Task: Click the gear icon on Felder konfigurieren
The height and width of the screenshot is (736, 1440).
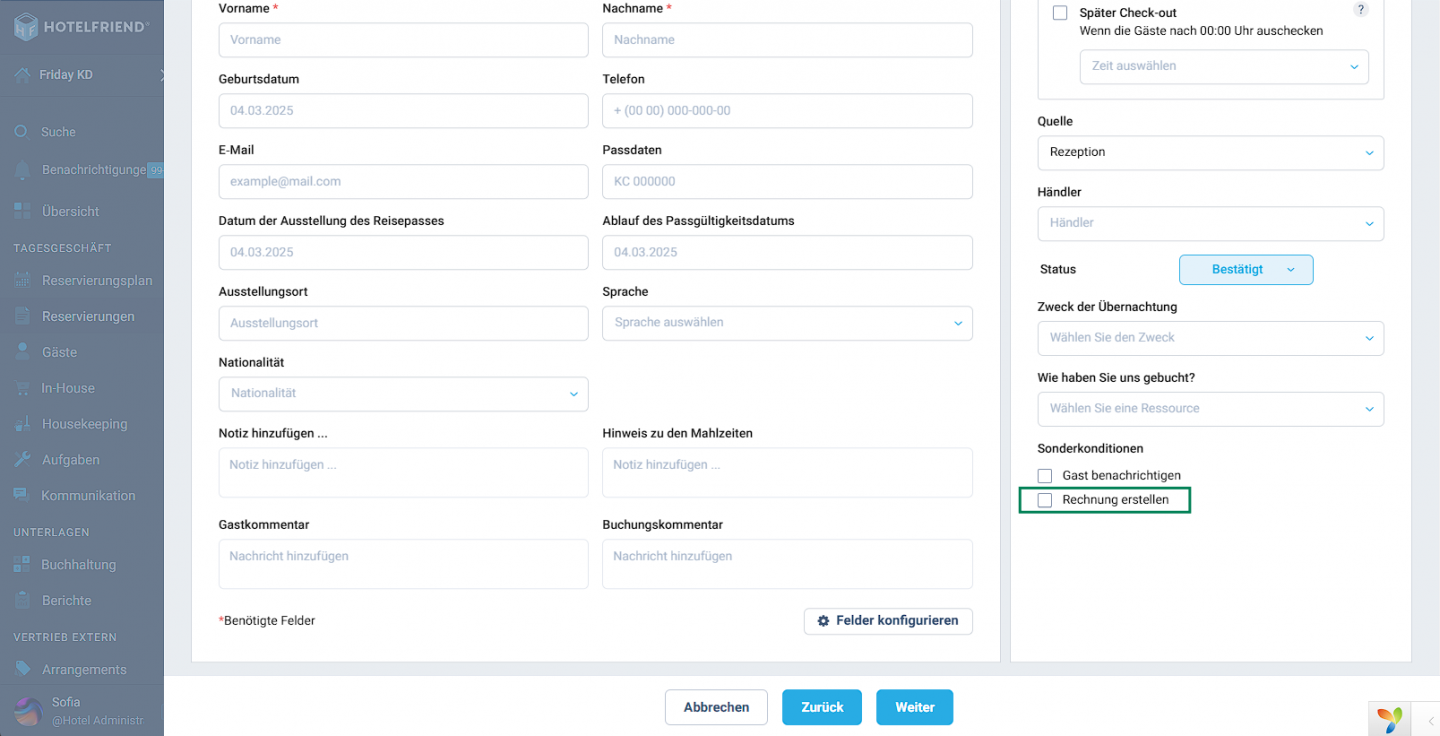Action: 824,621
